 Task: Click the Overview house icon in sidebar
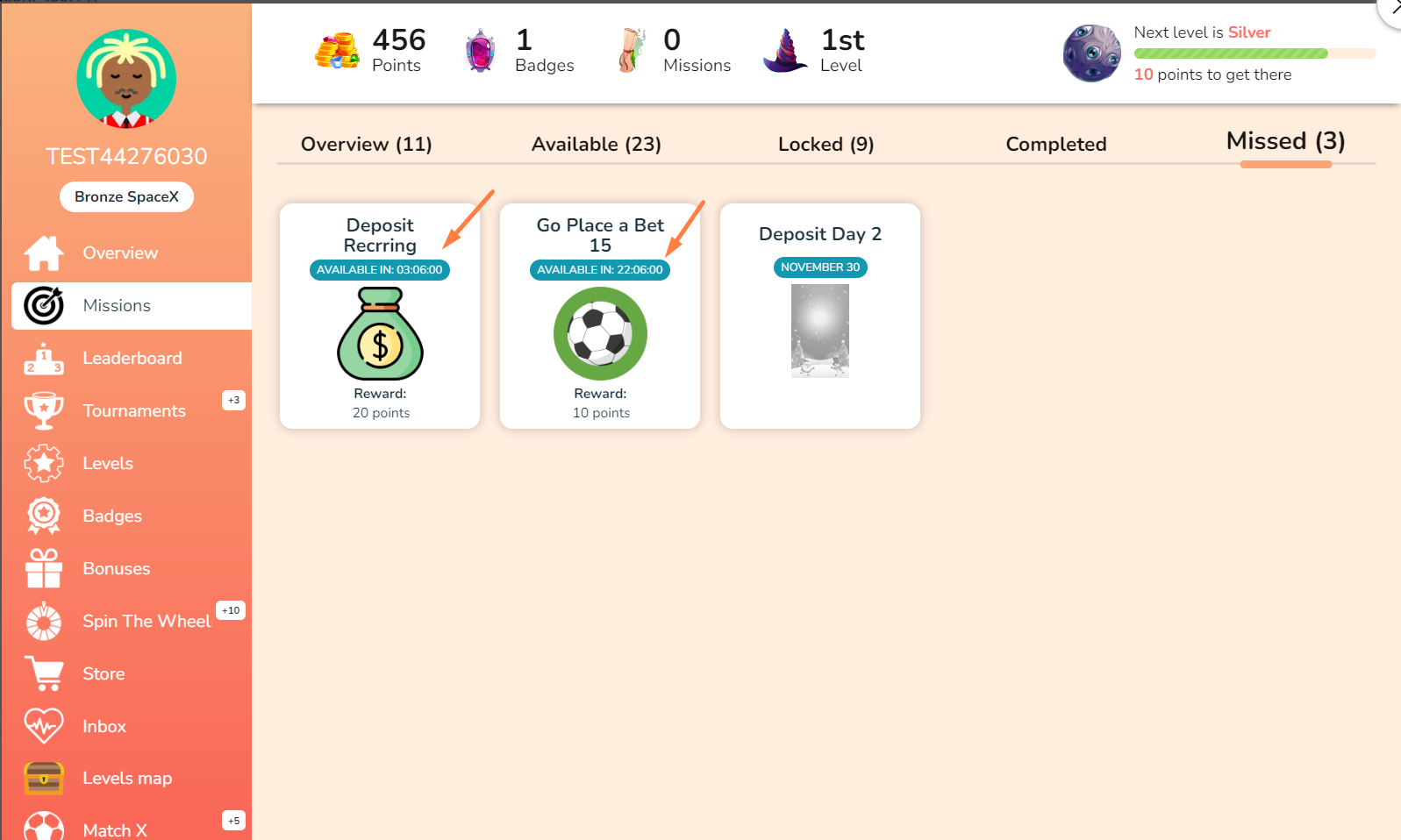(43, 253)
